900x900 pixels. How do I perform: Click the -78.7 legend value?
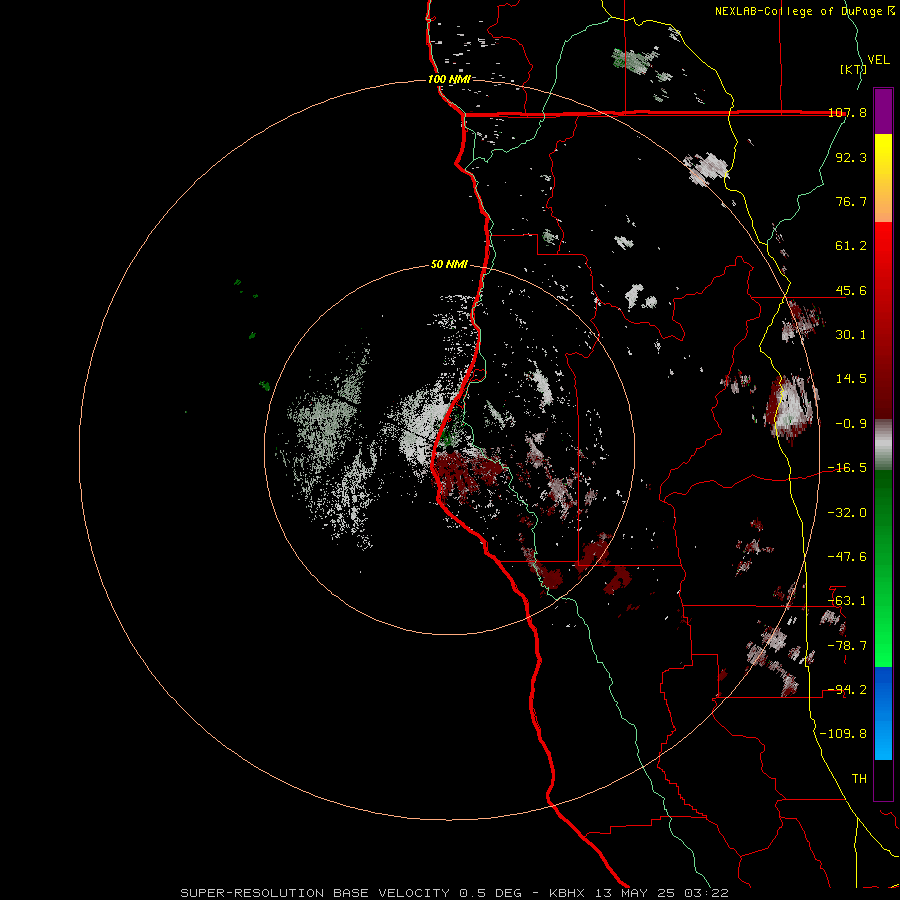coord(847,646)
